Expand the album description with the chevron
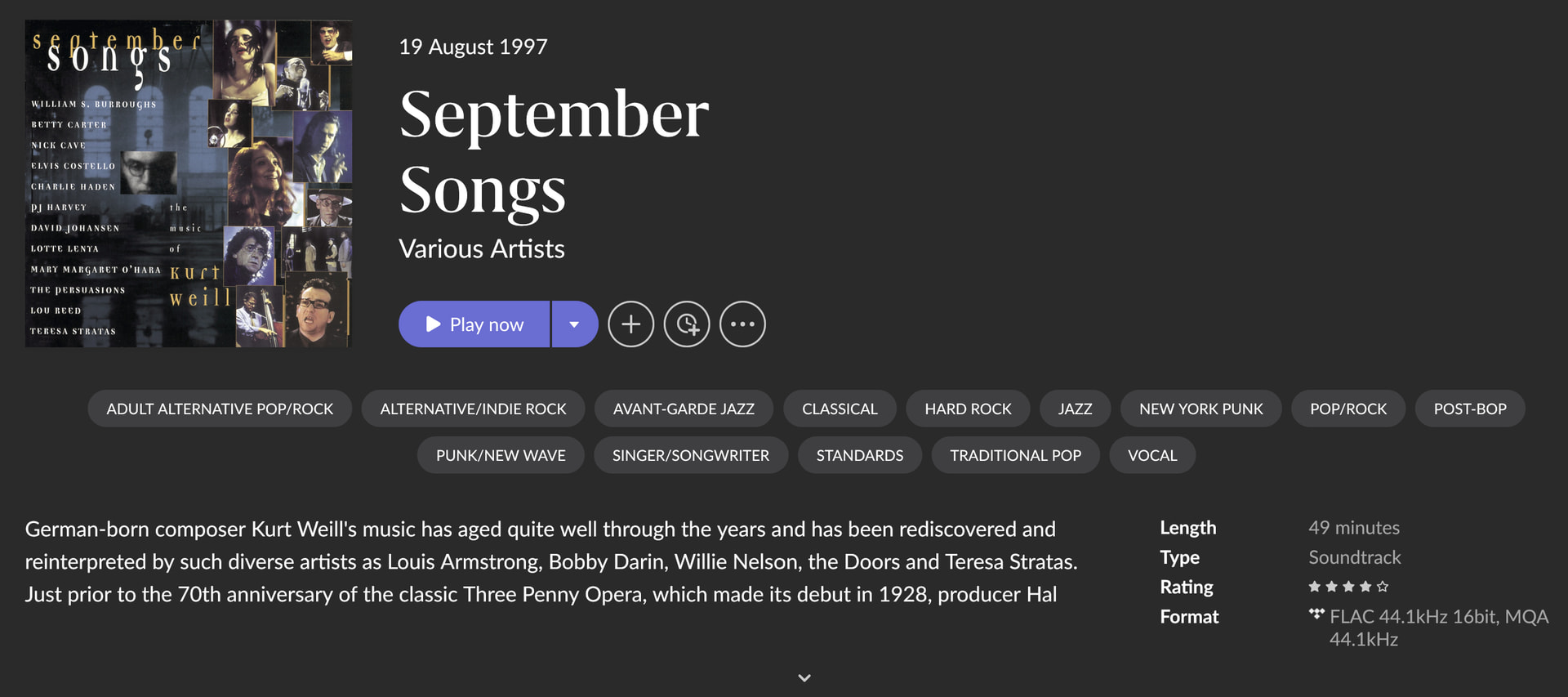The height and width of the screenshot is (697, 1568). click(x=804, y=677)
